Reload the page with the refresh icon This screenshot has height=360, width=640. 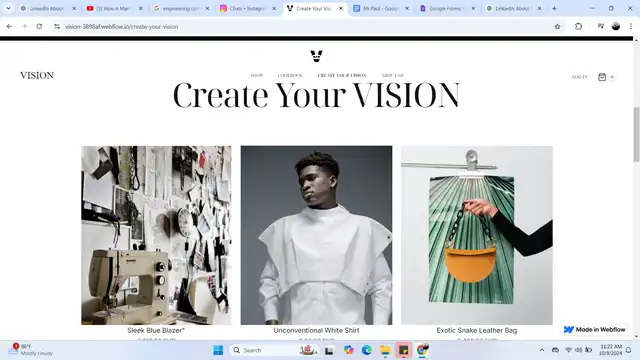click(x=39, y=27)
